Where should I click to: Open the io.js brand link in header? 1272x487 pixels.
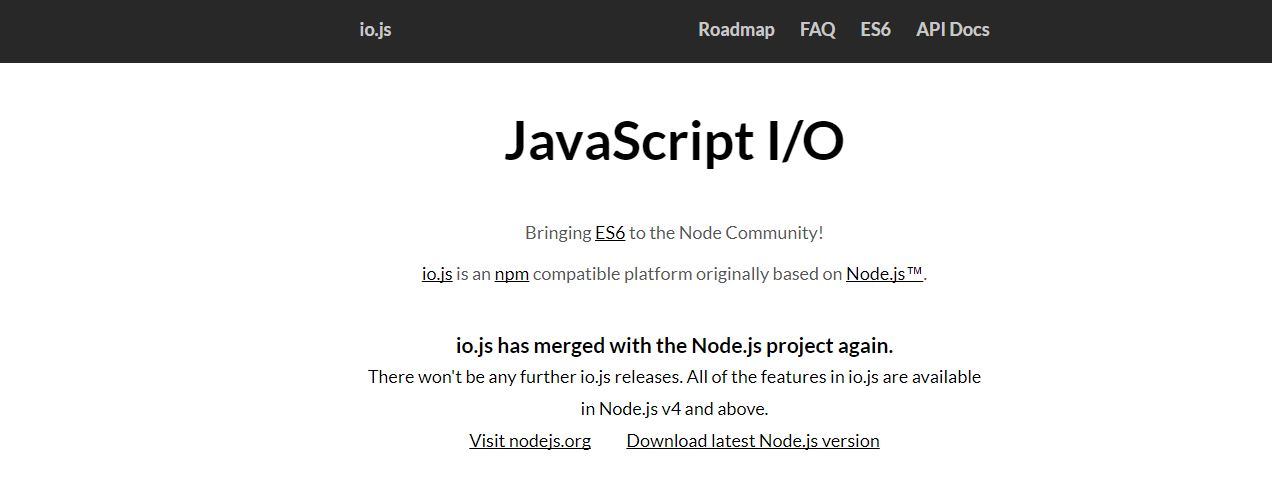click(375, 30)
